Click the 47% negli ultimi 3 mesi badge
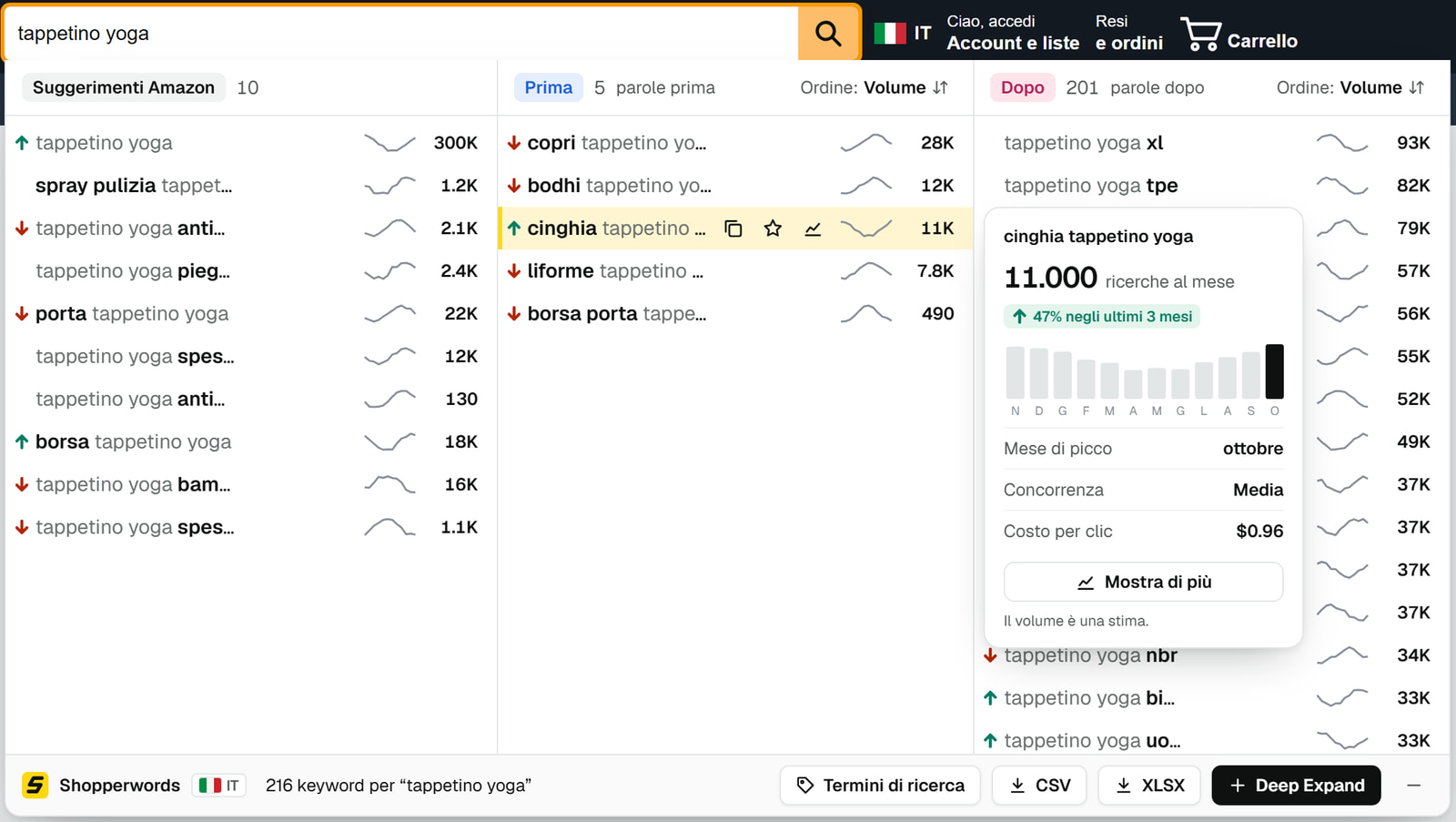 (1102, 316)
